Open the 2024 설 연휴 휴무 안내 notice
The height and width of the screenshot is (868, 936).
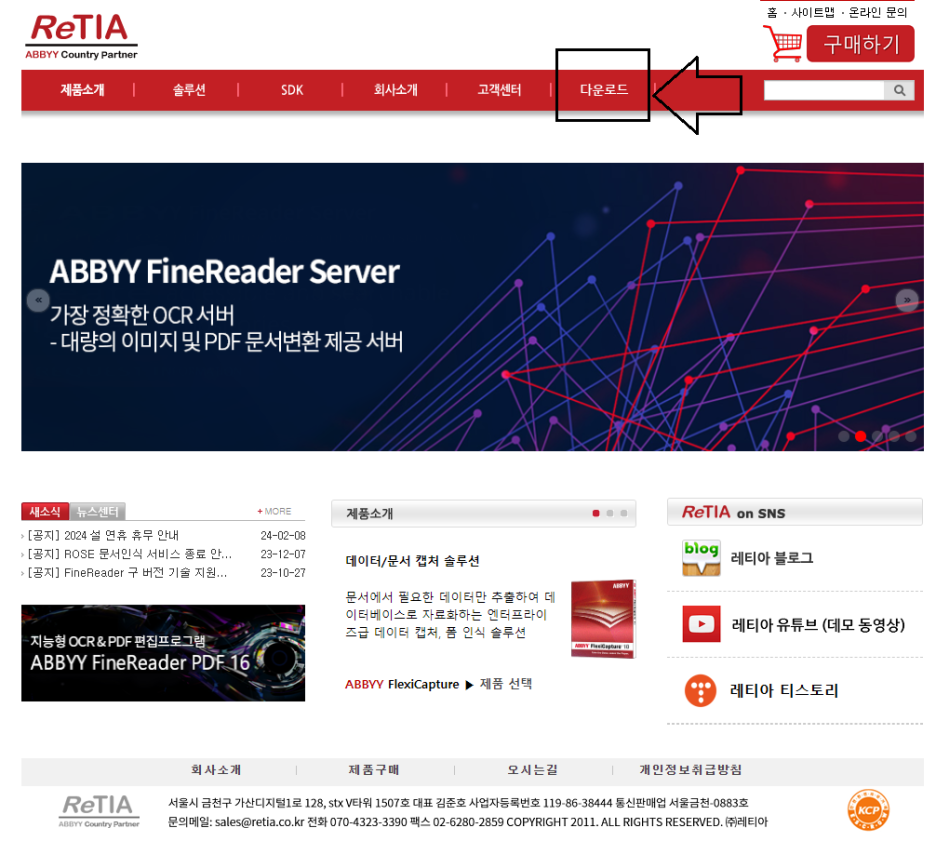(x=103, y=535)
